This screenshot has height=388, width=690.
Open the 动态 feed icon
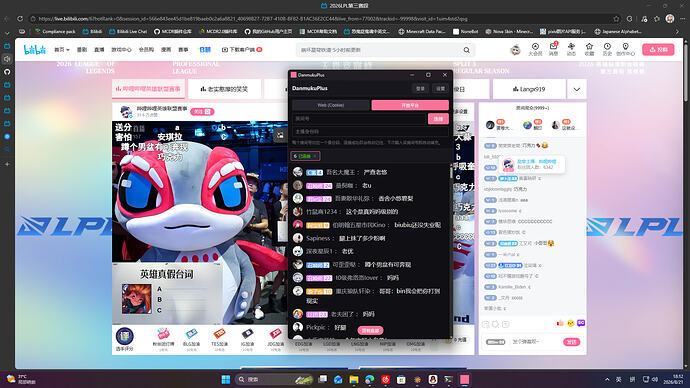click(571, 49)
